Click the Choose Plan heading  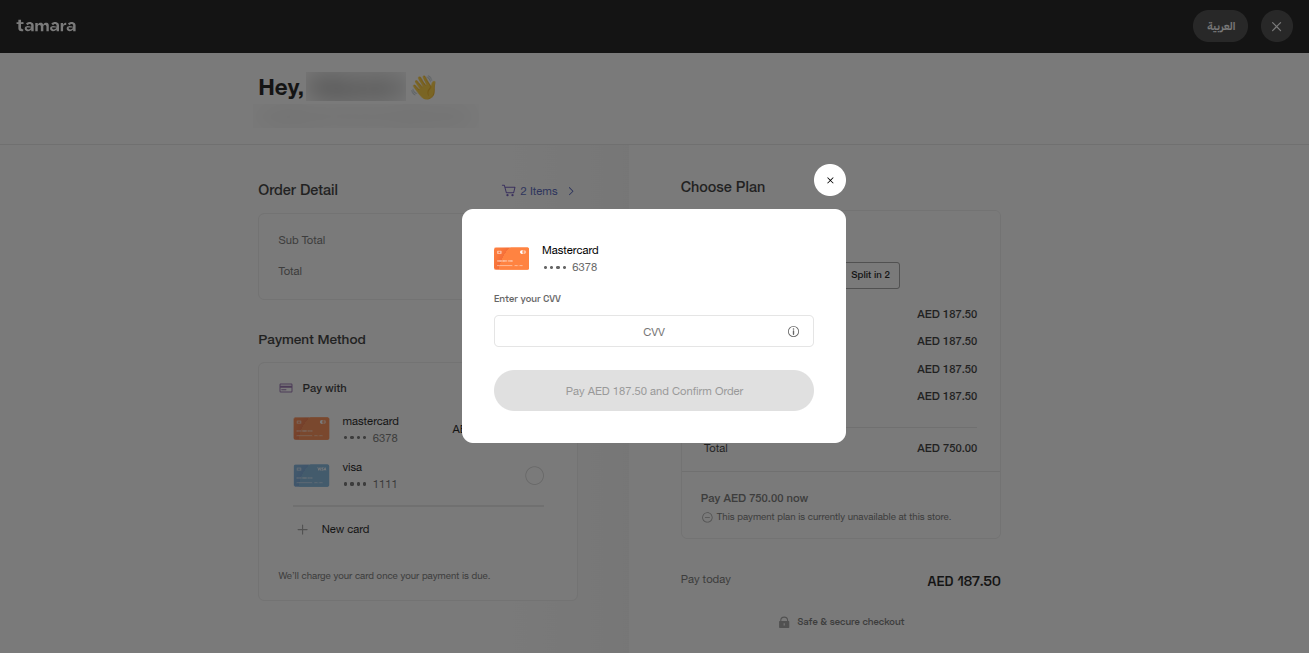[723, 187]
